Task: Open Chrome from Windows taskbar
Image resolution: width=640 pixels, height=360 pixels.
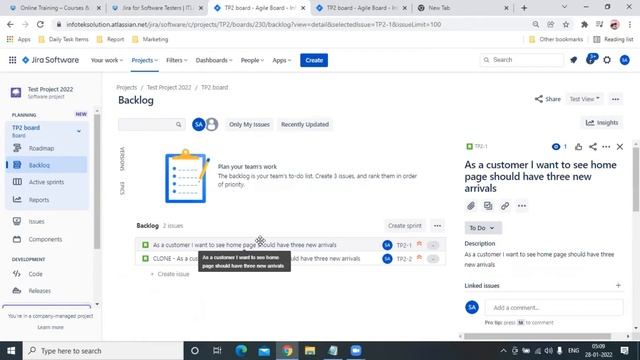Action: [287, 351]
